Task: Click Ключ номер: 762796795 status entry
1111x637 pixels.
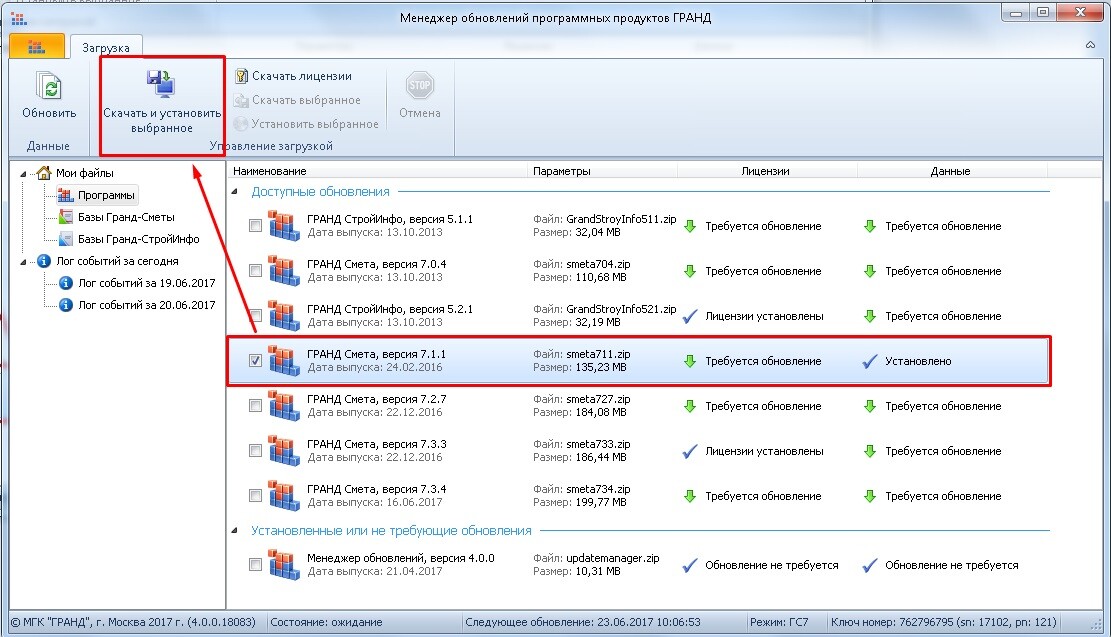Action: (x=944, y=622)
